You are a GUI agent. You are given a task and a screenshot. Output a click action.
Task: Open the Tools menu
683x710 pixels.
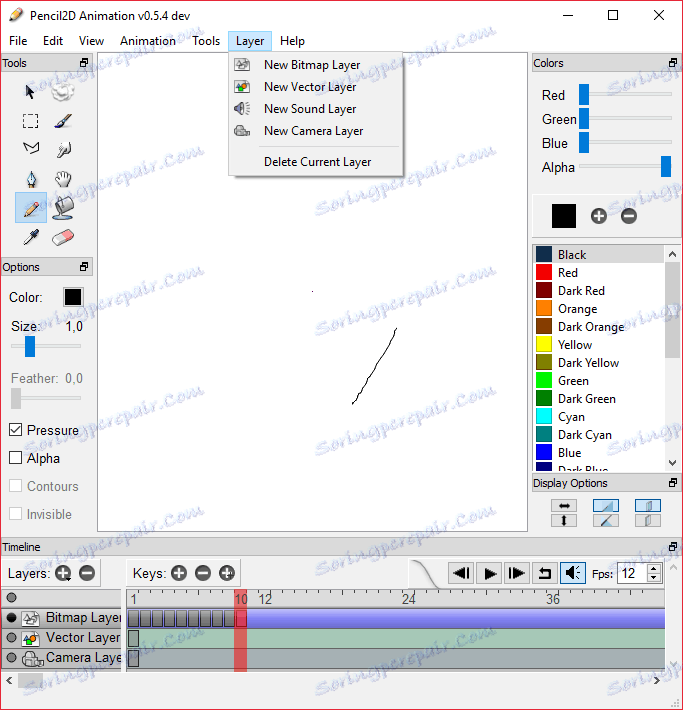(x=206, y=41)
